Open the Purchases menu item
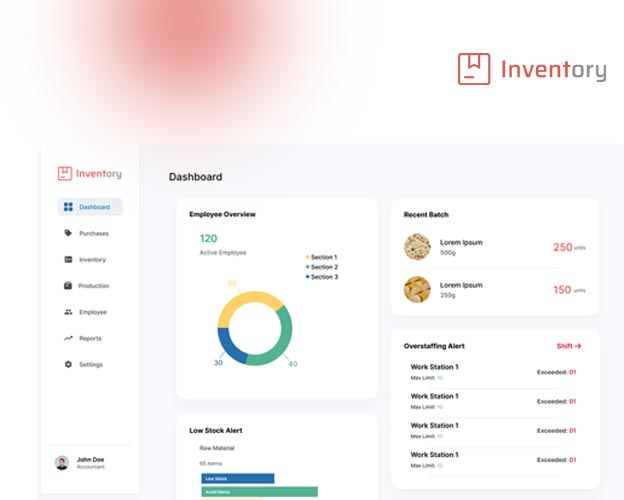This screenshot has width=624, height=500. pyautogui.click(x=94, y=233)
